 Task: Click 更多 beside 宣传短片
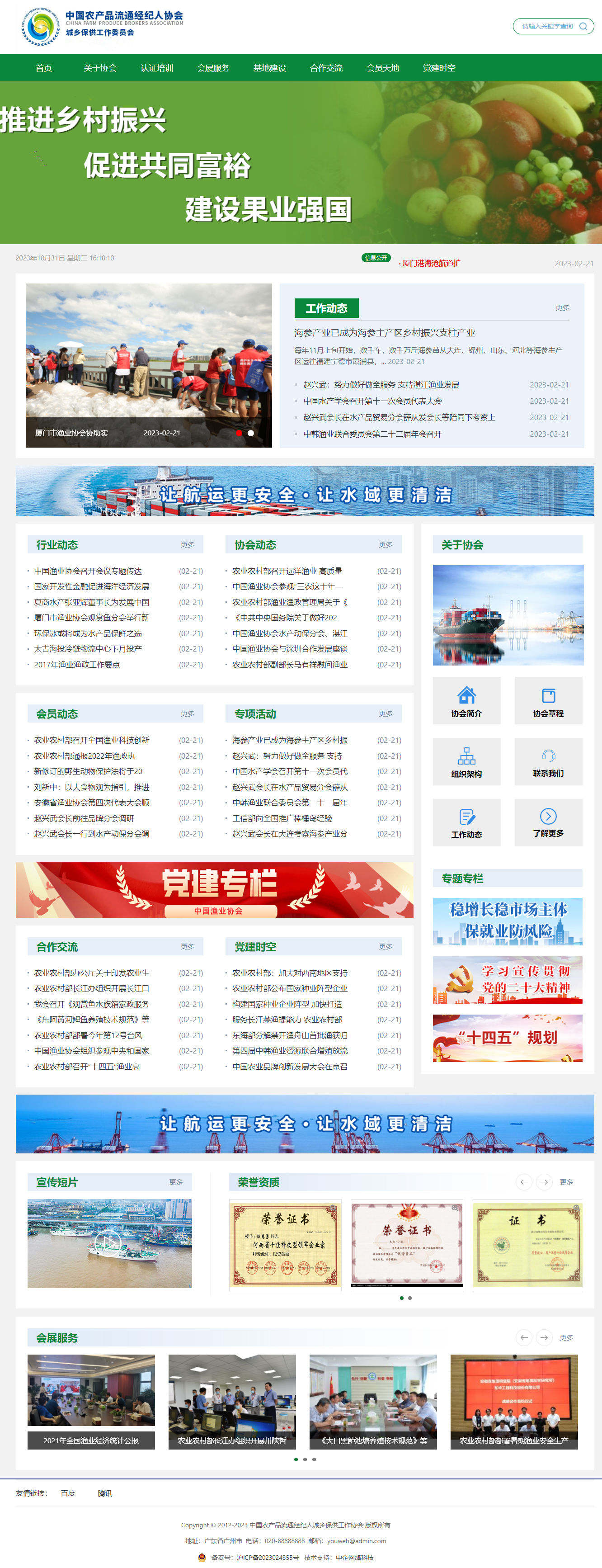pos(176,1181)
